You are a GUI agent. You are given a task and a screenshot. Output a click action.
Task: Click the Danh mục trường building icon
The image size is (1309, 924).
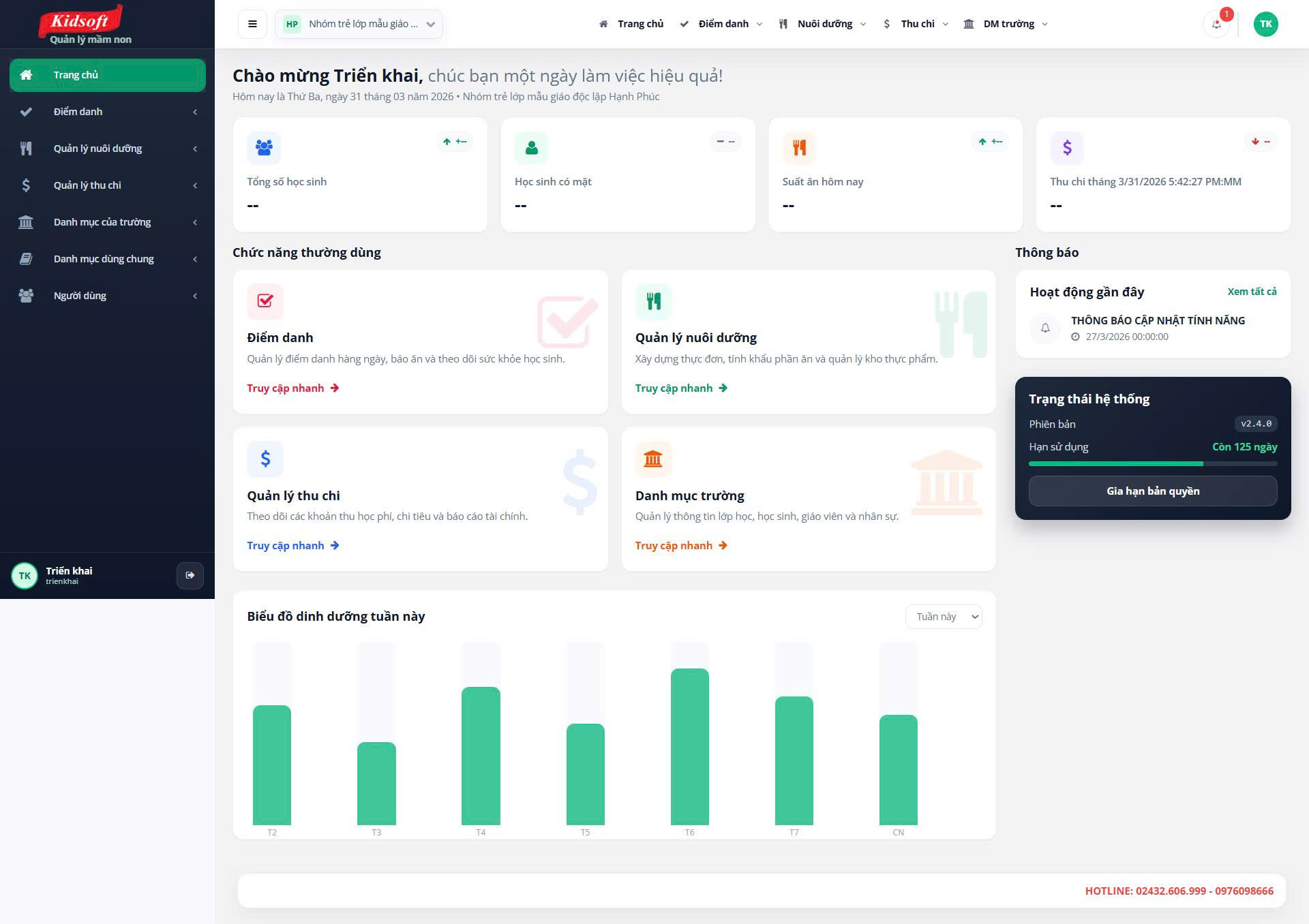(653, 459)
